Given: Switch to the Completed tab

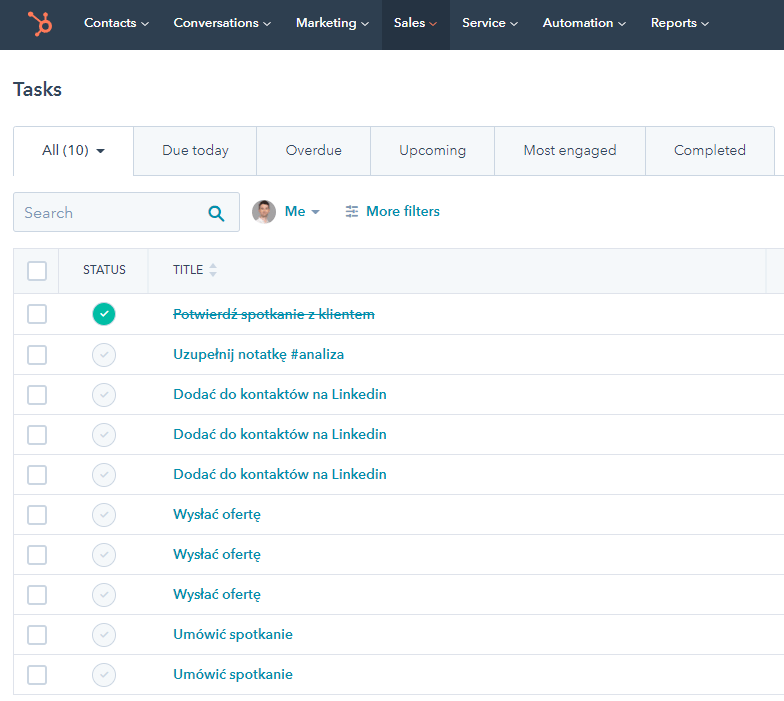Looking at the screenshot, I should pyautogui.click(x=710, y=150).
